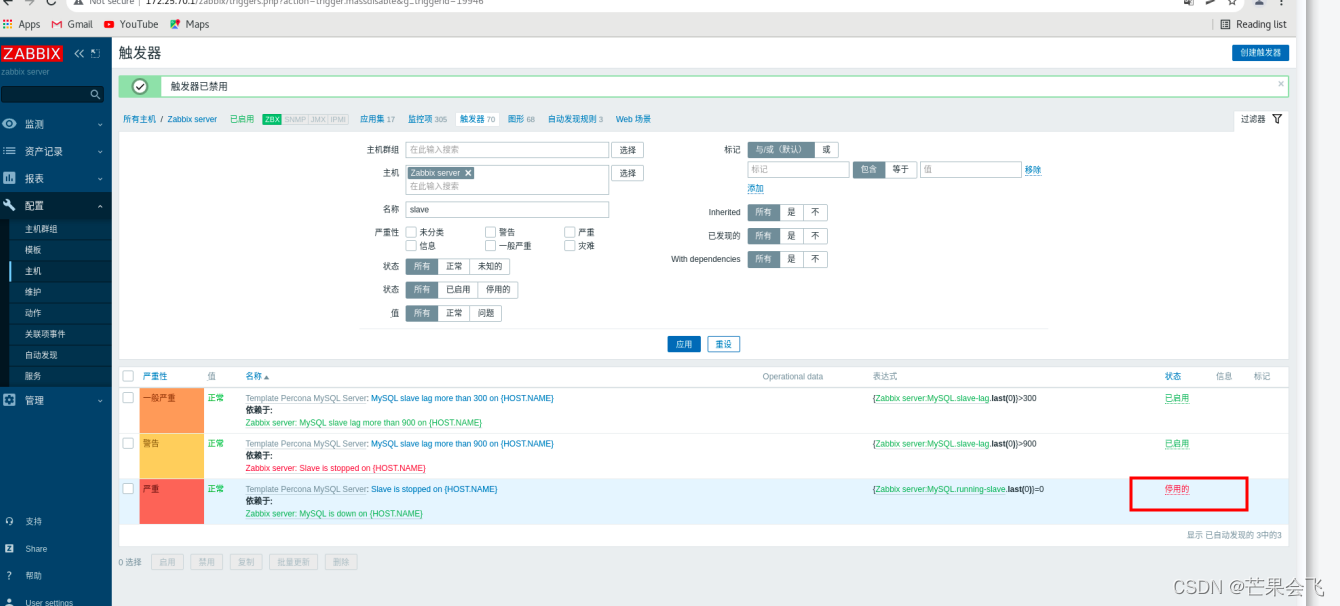Viewport: 1340px width, 606px height.
Task: Click the 主机群组 search input
Action: (x=507, y=150)
